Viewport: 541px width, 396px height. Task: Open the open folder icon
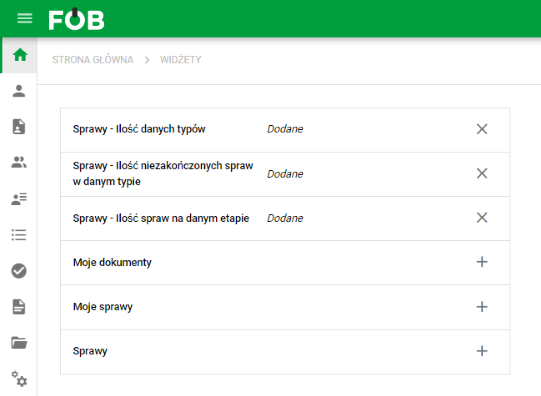tap(19, 343)
